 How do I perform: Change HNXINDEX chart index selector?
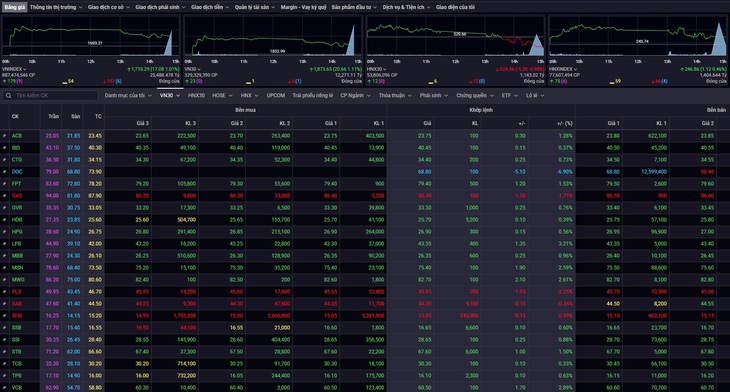coord(563,69)
